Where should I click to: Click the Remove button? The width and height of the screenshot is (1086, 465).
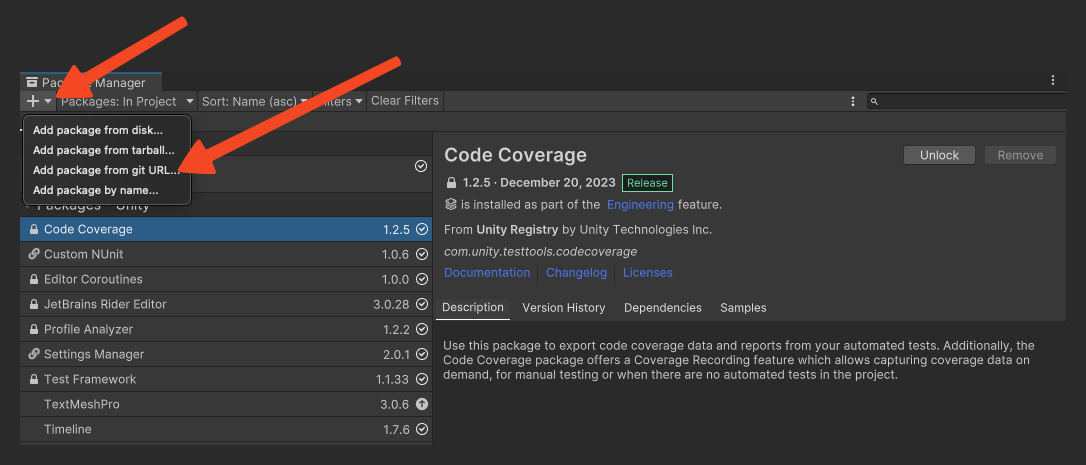(1020, 155)
